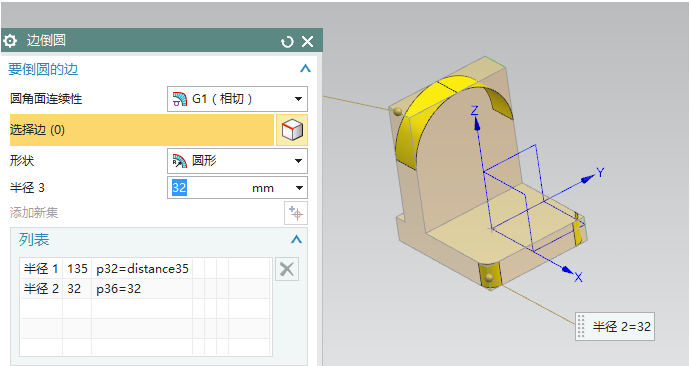Click the dialog settings gear icon
The image size is (690, 366).
pyautogui.click(x=10, y=41)
